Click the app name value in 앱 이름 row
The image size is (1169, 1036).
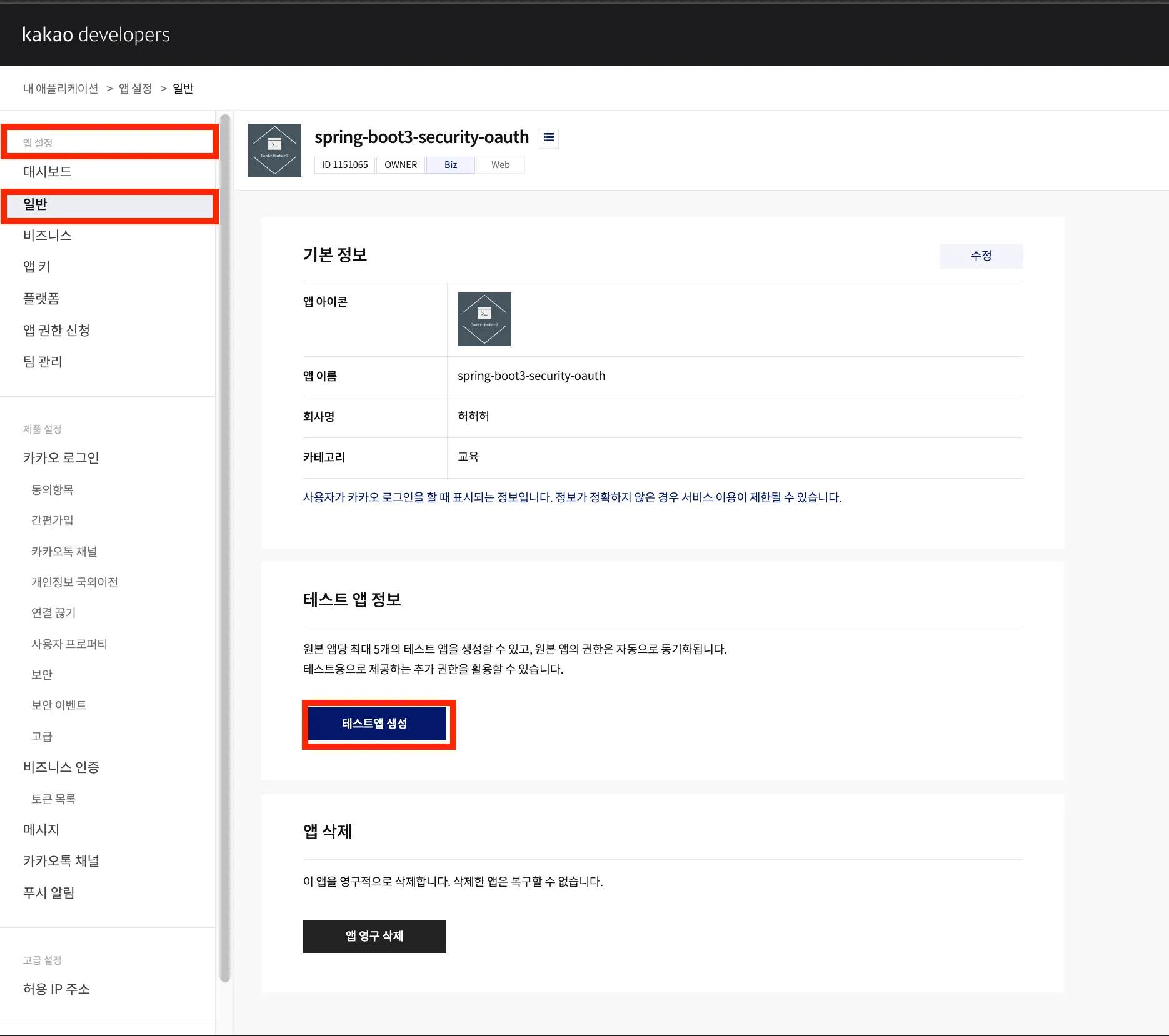click(531, 376)
